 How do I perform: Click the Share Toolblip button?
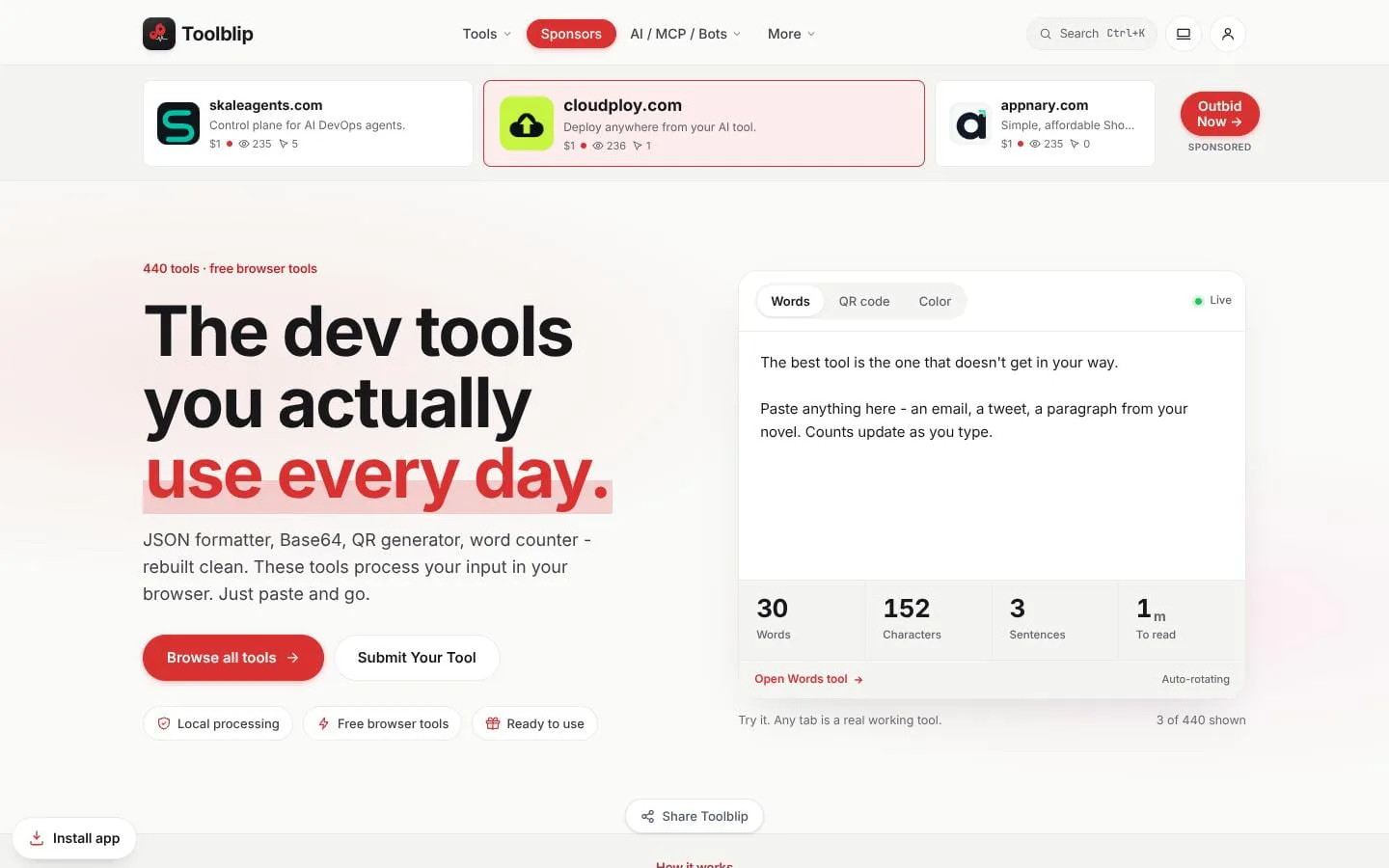(694, 816)
